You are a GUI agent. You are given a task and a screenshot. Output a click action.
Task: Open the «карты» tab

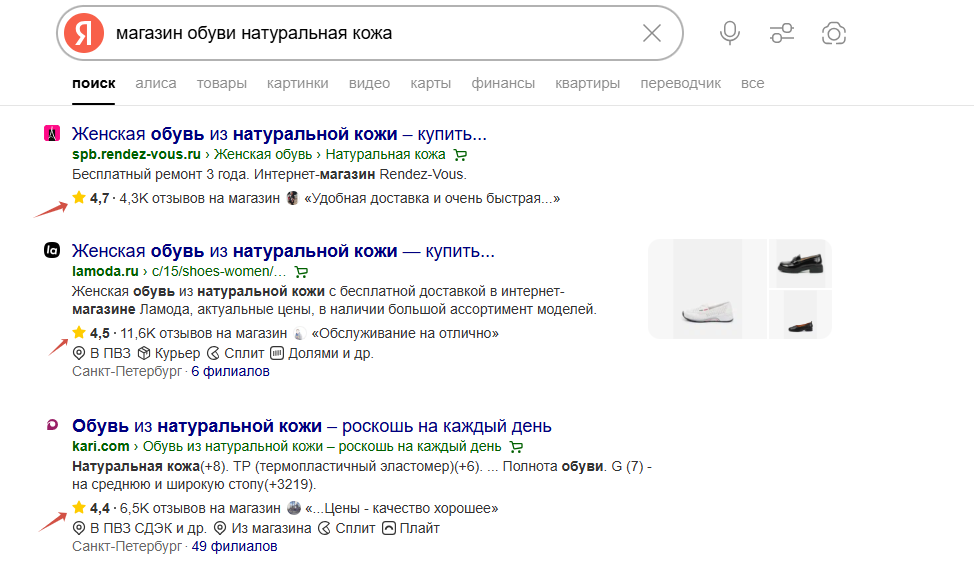pos(430,83)
